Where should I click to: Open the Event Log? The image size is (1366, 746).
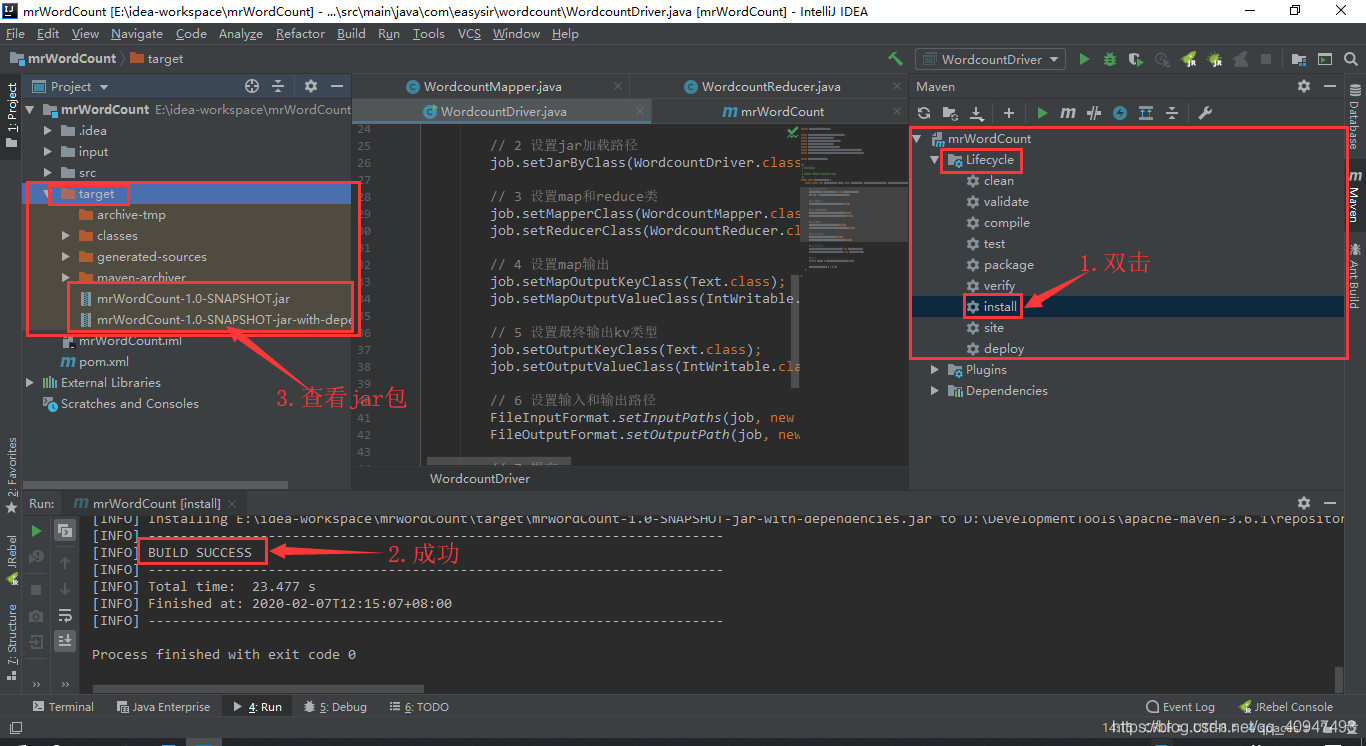[x=1180, y=707]
